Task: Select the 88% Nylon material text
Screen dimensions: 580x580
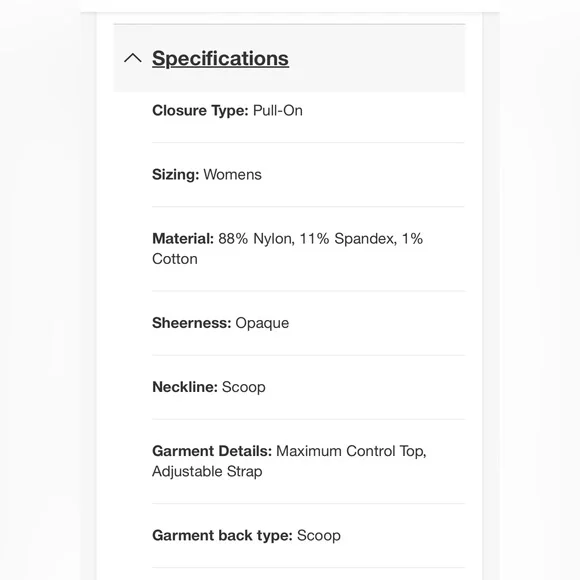Action: point(256,239)
